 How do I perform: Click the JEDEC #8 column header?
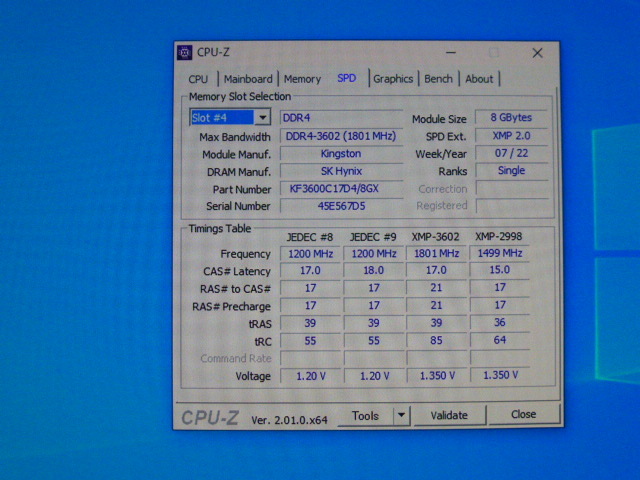tap(310, 237)
